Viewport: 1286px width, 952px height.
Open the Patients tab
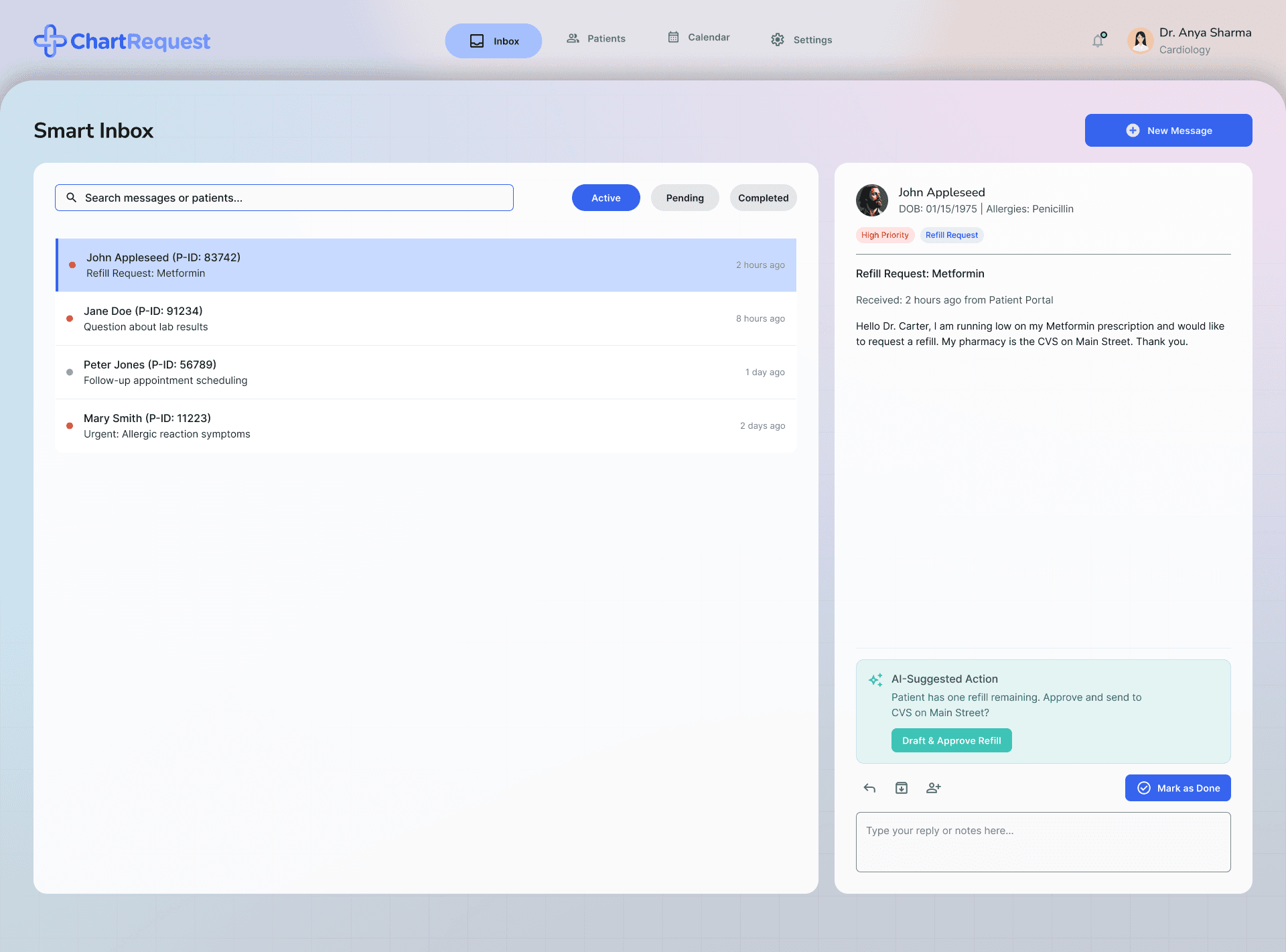coord(596,39)
